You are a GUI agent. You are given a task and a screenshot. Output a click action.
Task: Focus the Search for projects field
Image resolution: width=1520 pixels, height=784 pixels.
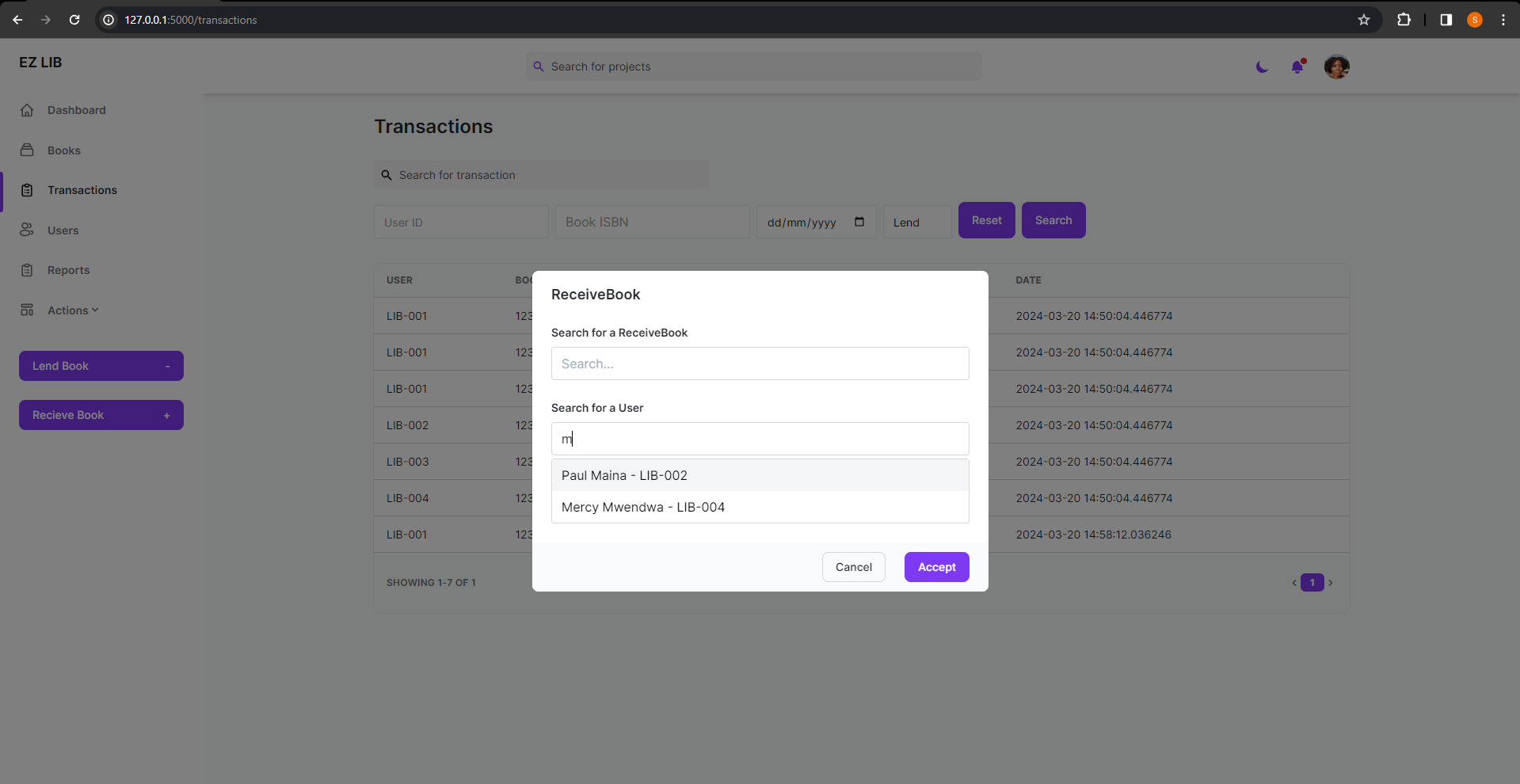tap(754, 67)
